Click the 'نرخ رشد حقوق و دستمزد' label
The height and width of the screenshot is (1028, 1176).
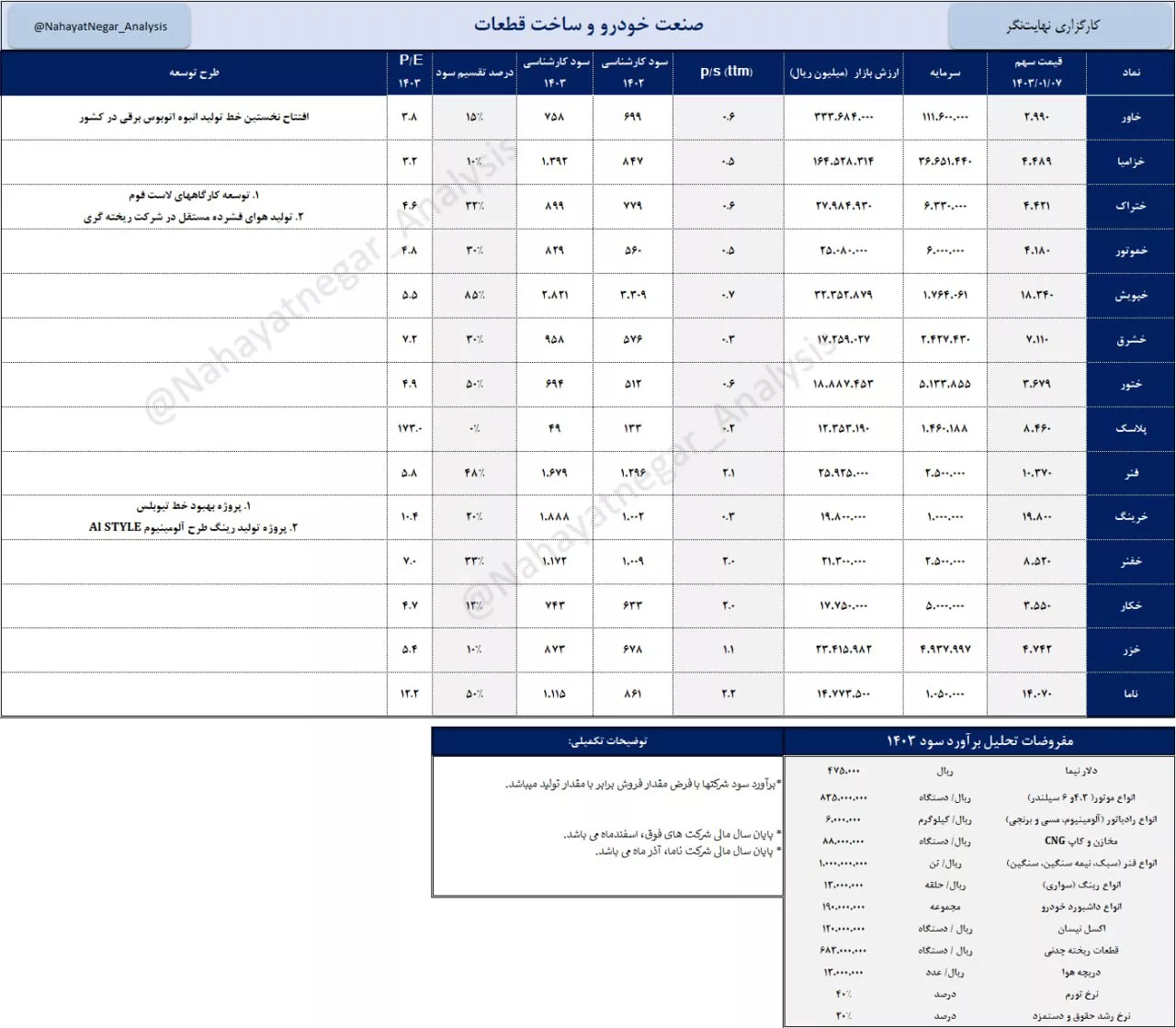click(1080, 1016)
